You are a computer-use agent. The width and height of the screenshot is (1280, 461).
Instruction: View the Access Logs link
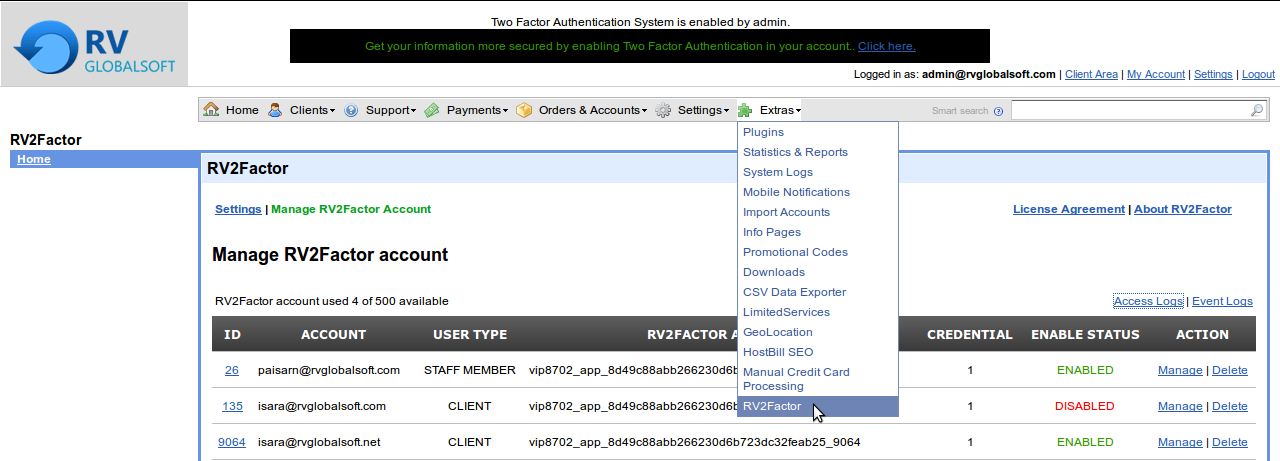coord(1148,301)
